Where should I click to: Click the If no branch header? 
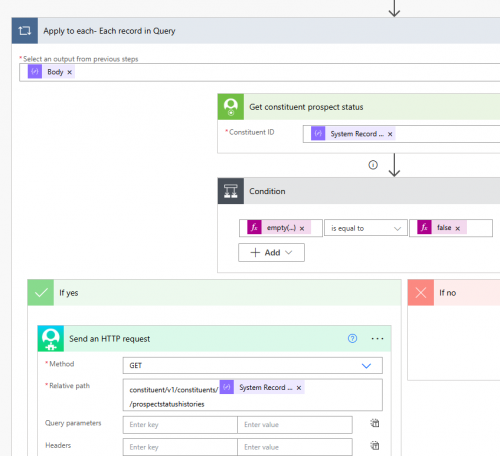454,293
